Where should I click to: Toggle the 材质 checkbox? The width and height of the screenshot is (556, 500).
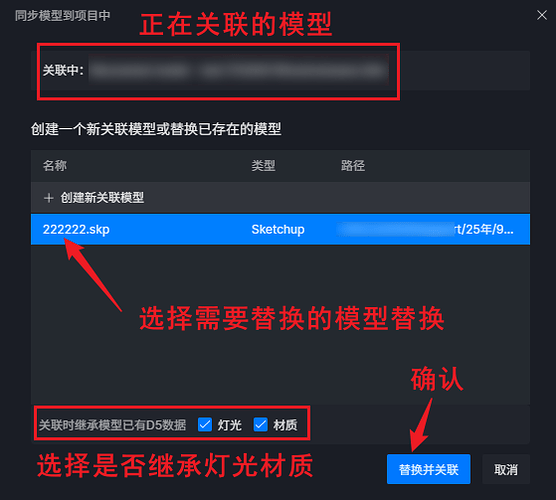261,424
